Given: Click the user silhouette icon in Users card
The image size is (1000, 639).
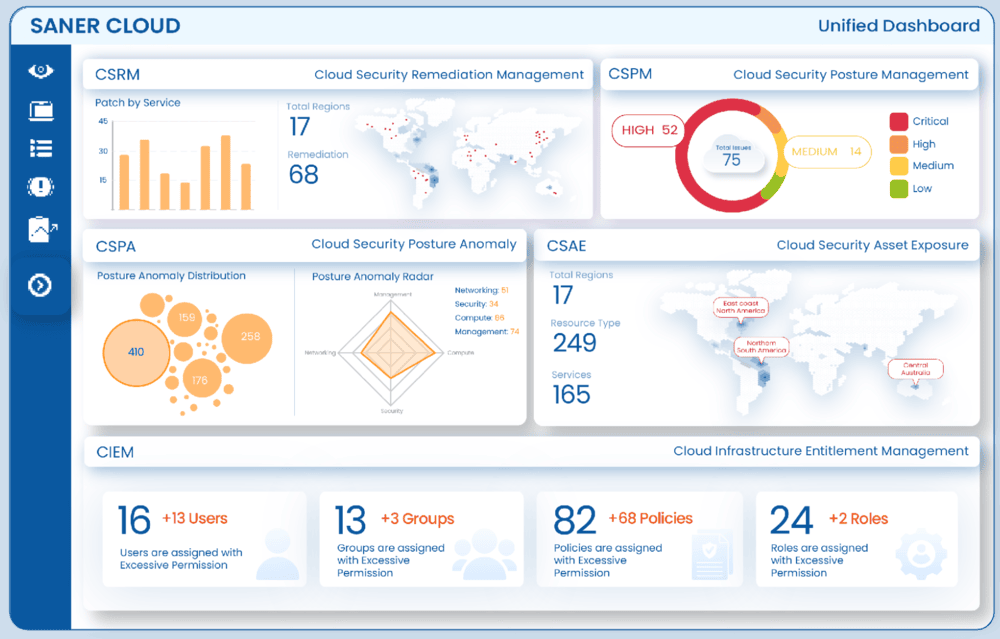Looking at the screenshot, I should tap(278, 554).
